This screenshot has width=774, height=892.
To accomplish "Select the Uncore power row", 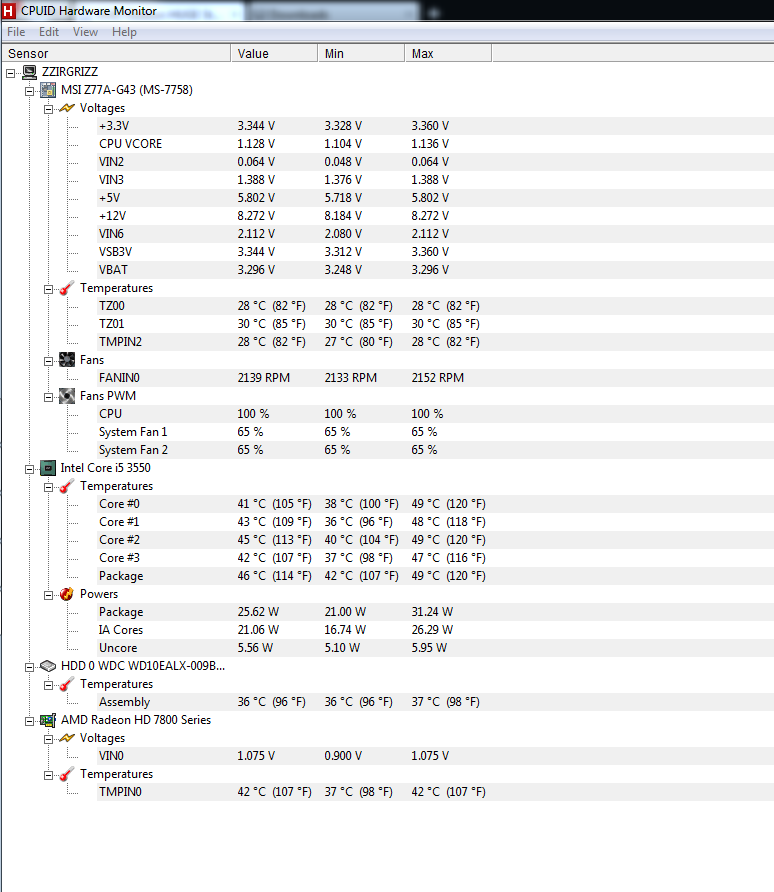I will click(435, 648).
